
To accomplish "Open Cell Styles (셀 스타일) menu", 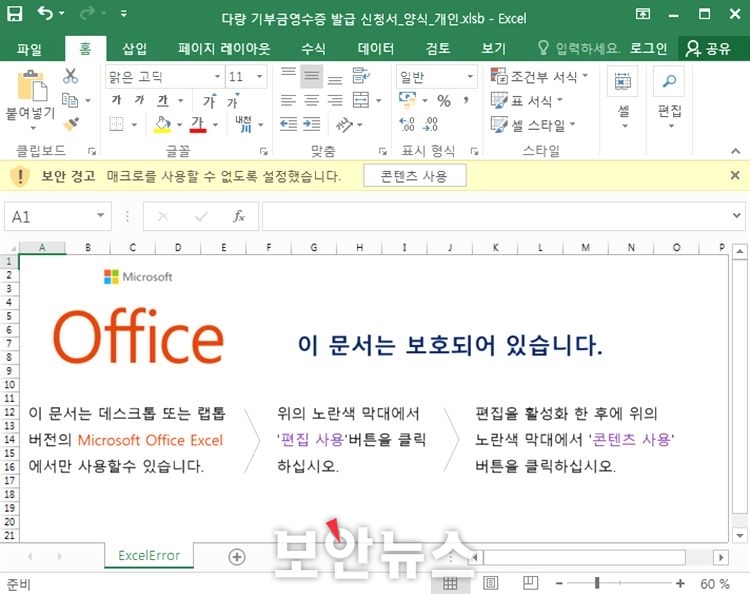I will tap(533, 125).
